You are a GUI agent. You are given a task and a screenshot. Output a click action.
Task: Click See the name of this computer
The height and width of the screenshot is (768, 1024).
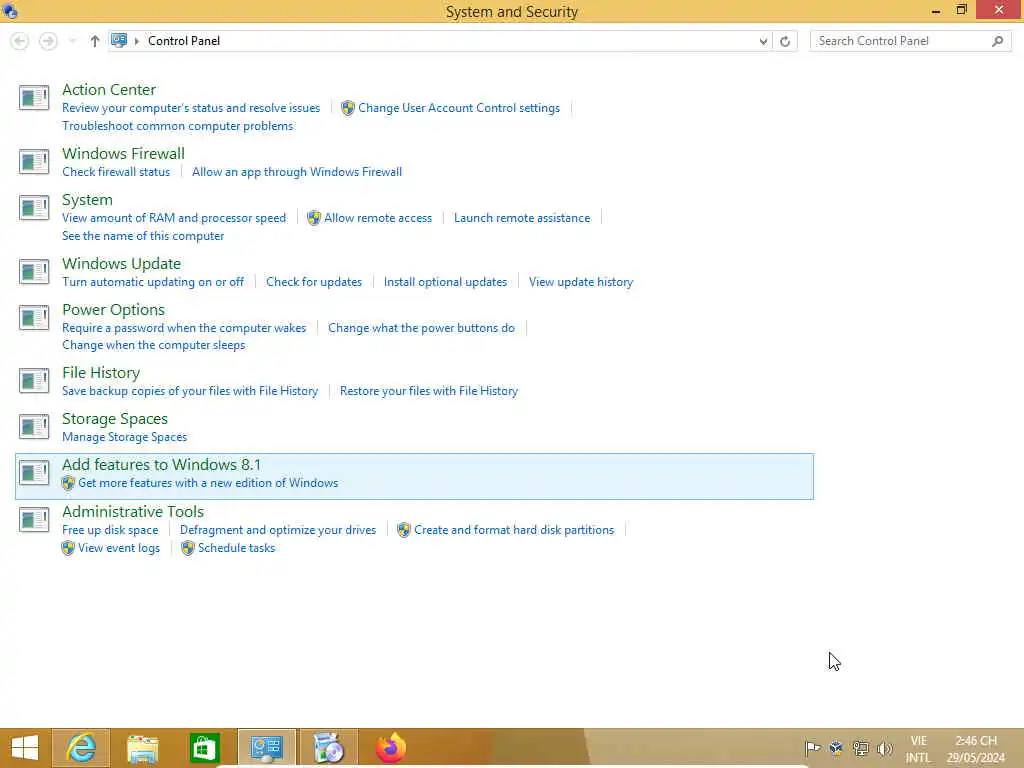(x=143, y=236)
